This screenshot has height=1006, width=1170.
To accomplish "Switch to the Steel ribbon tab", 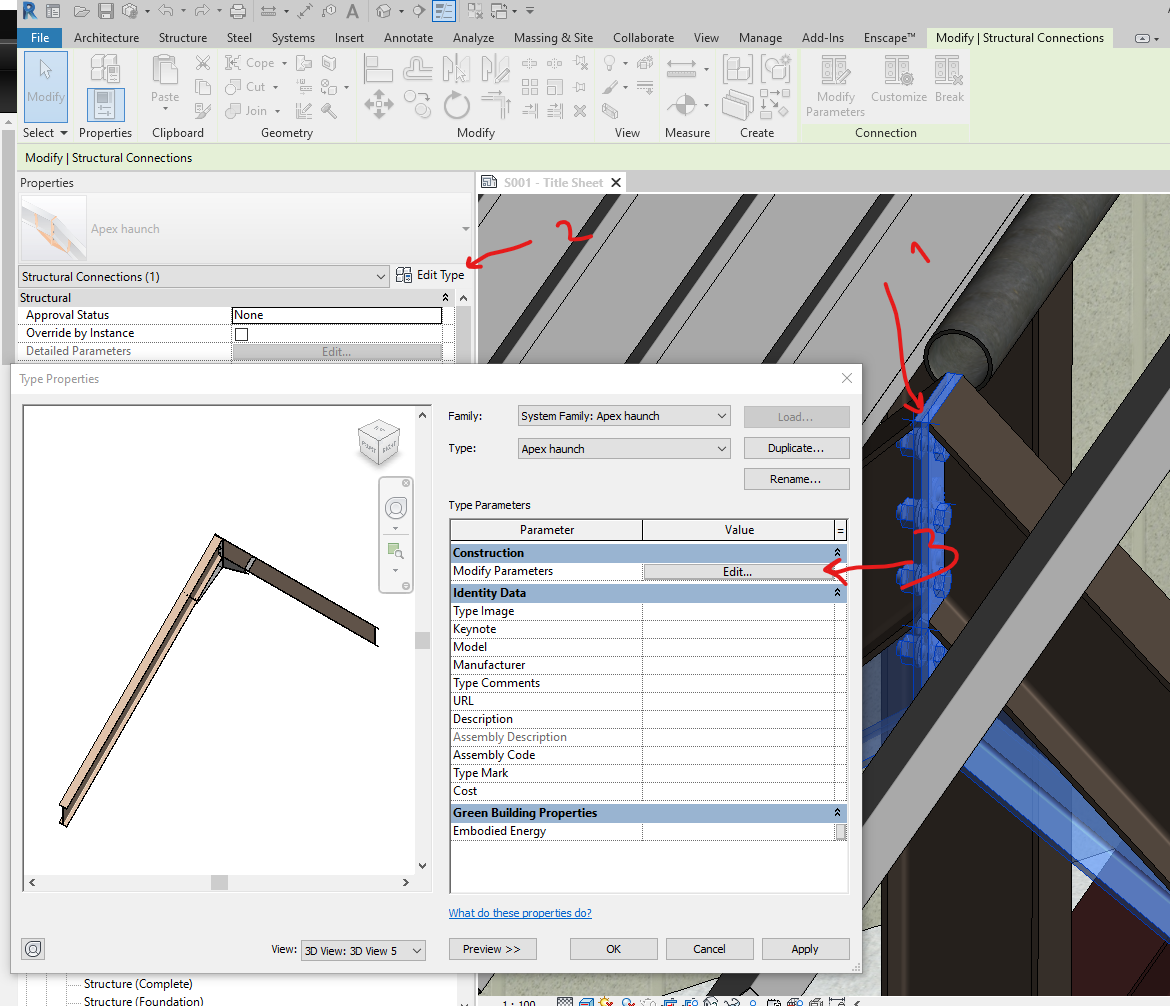I will 239,37.
